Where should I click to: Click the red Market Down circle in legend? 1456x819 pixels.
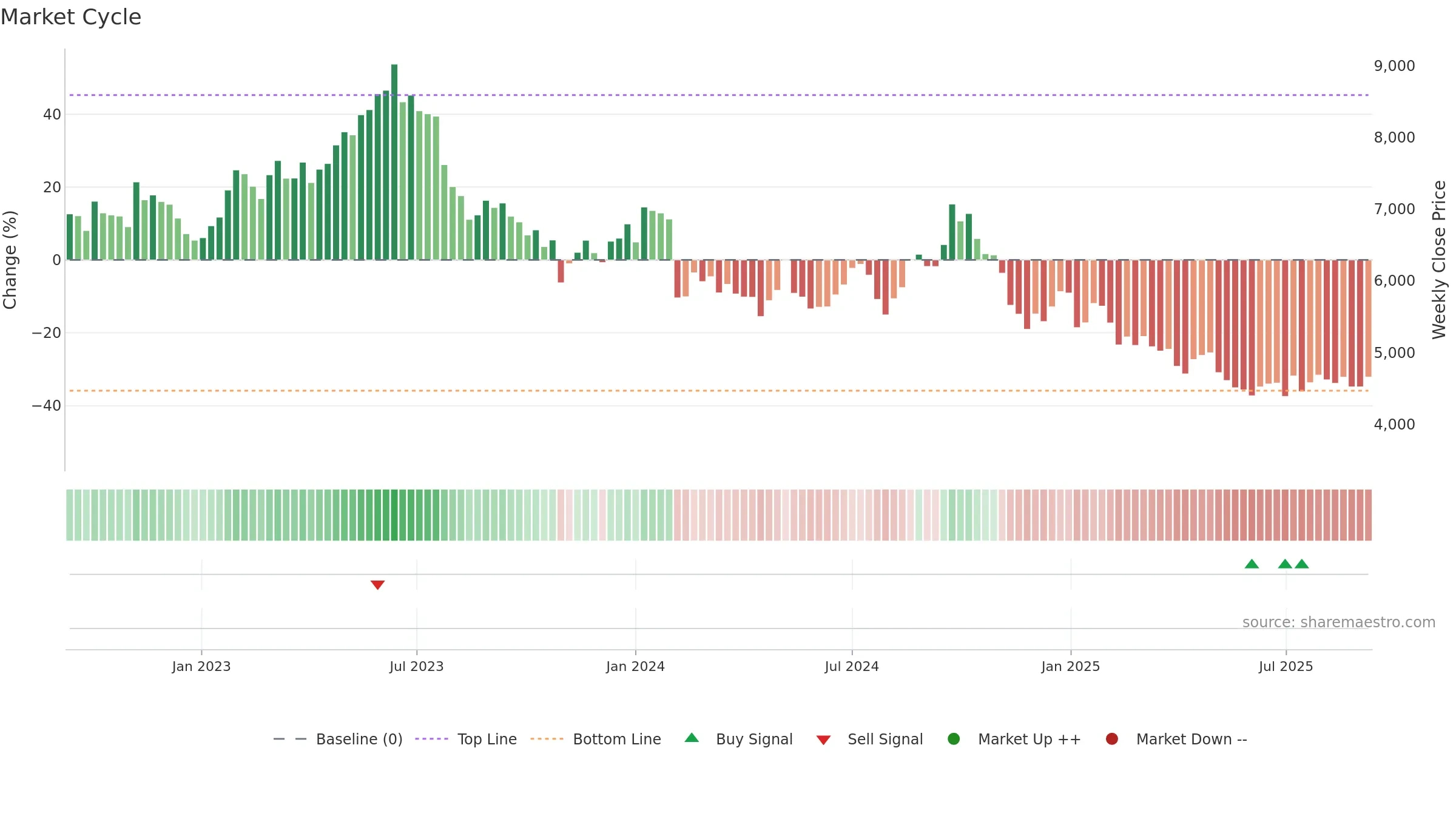[x=1112, y=739]
